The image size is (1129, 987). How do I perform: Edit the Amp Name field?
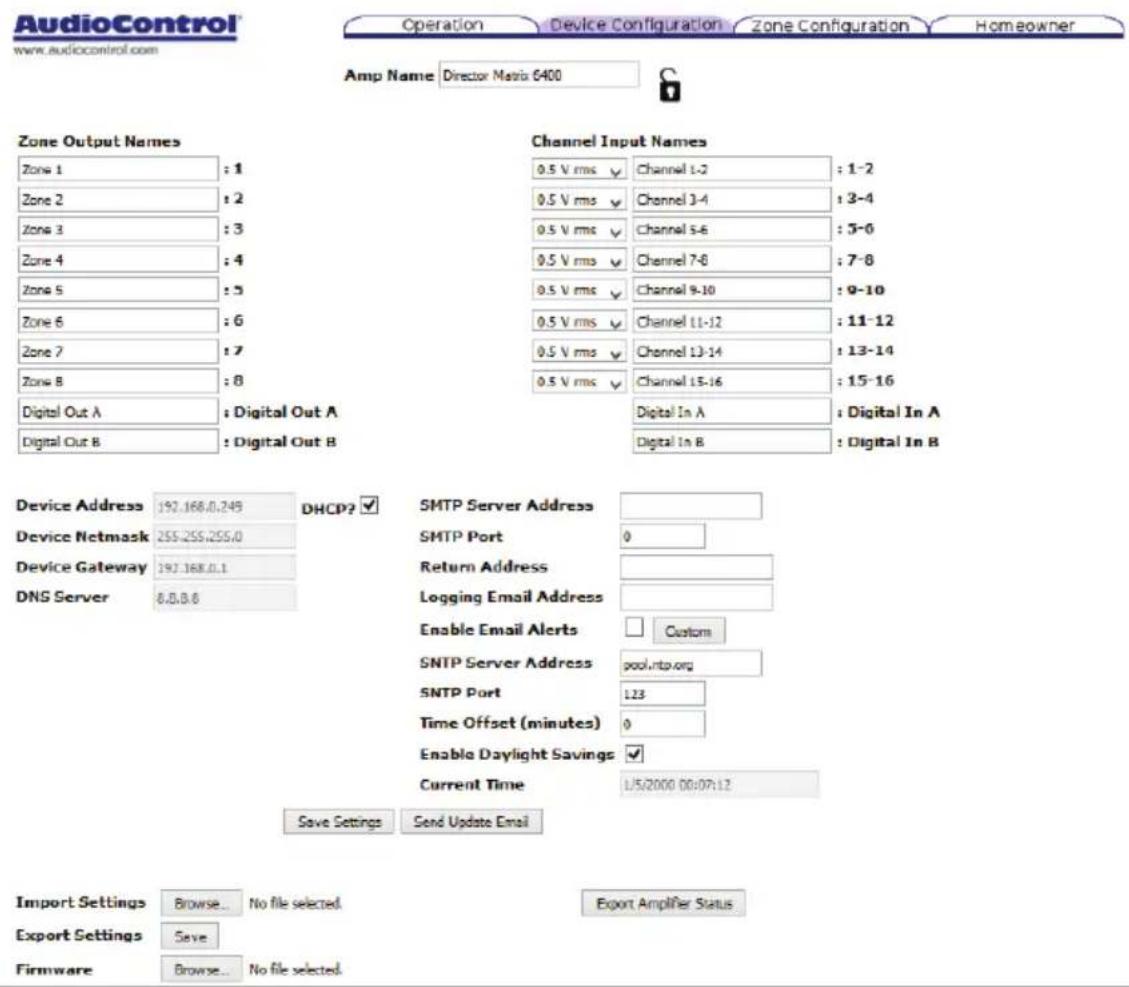539,75
